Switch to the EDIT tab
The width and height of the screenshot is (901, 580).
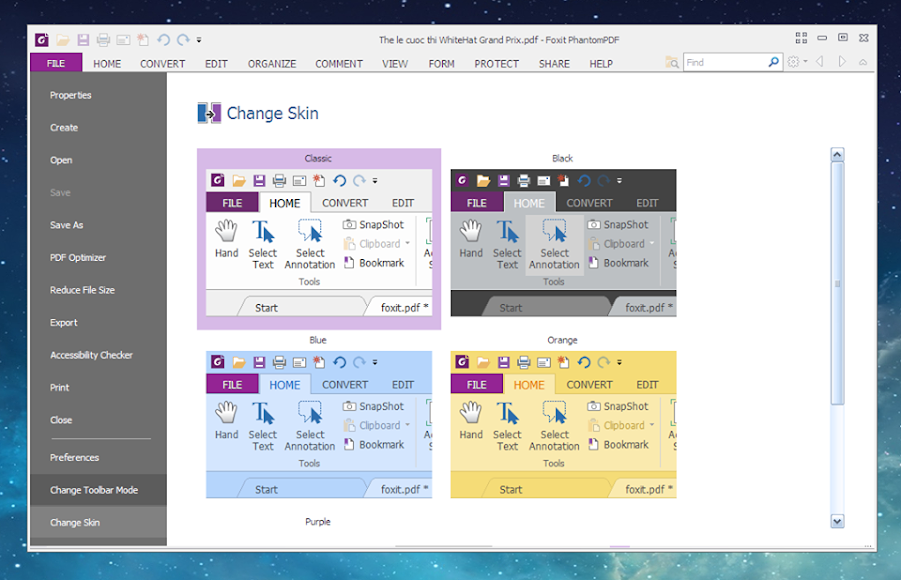[x=216, y=64]
